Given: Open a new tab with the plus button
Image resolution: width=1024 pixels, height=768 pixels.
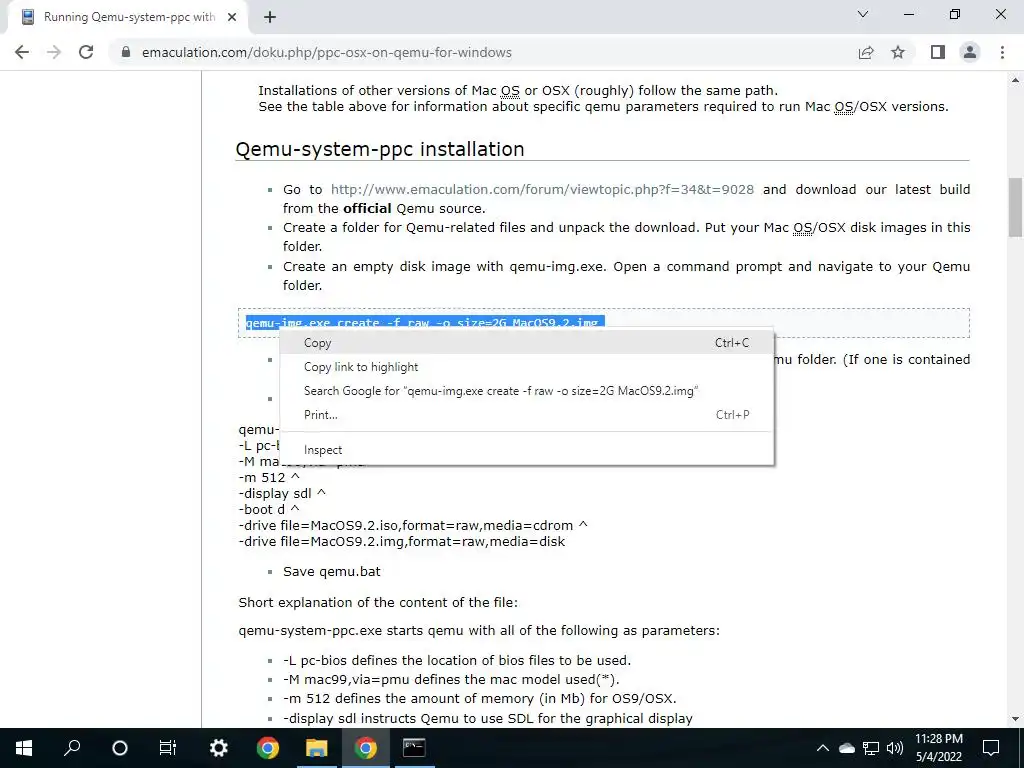Looking at the screenshot, I should (270, 18).
